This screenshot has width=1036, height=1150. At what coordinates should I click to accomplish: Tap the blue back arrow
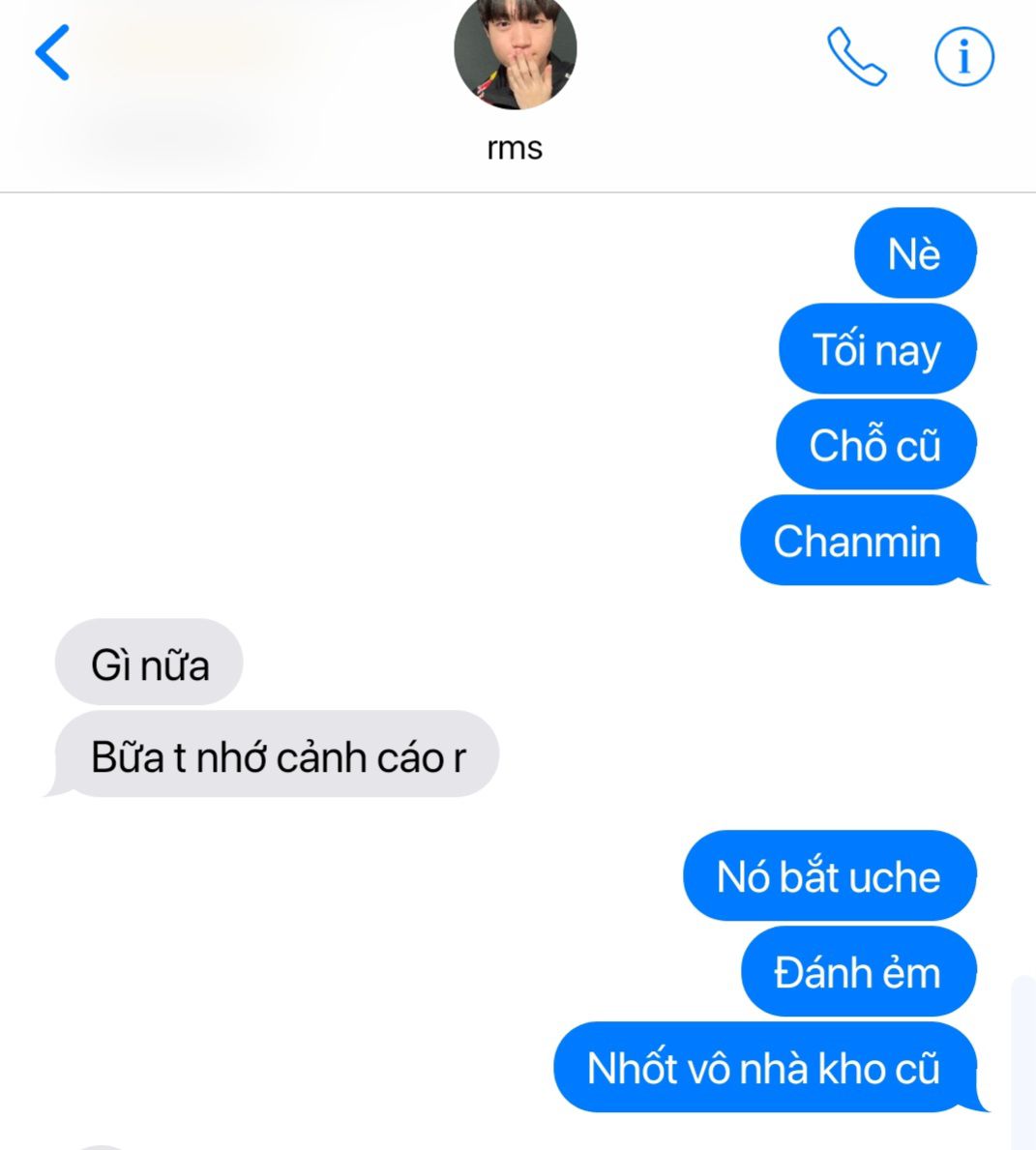tap(52, 53)
